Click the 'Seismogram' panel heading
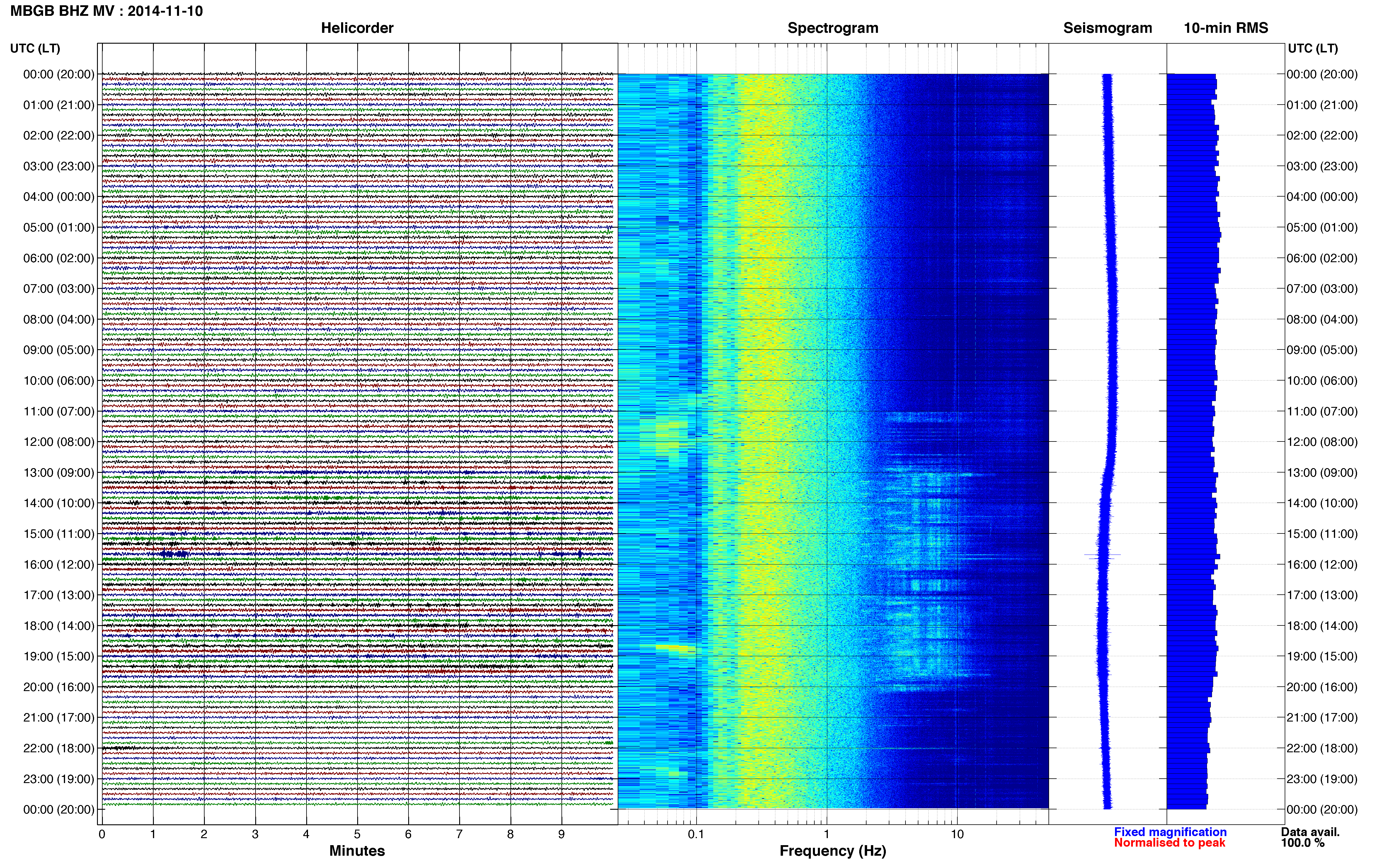This screenshot has height=868, width=1389. click(x=1108, y=28)
